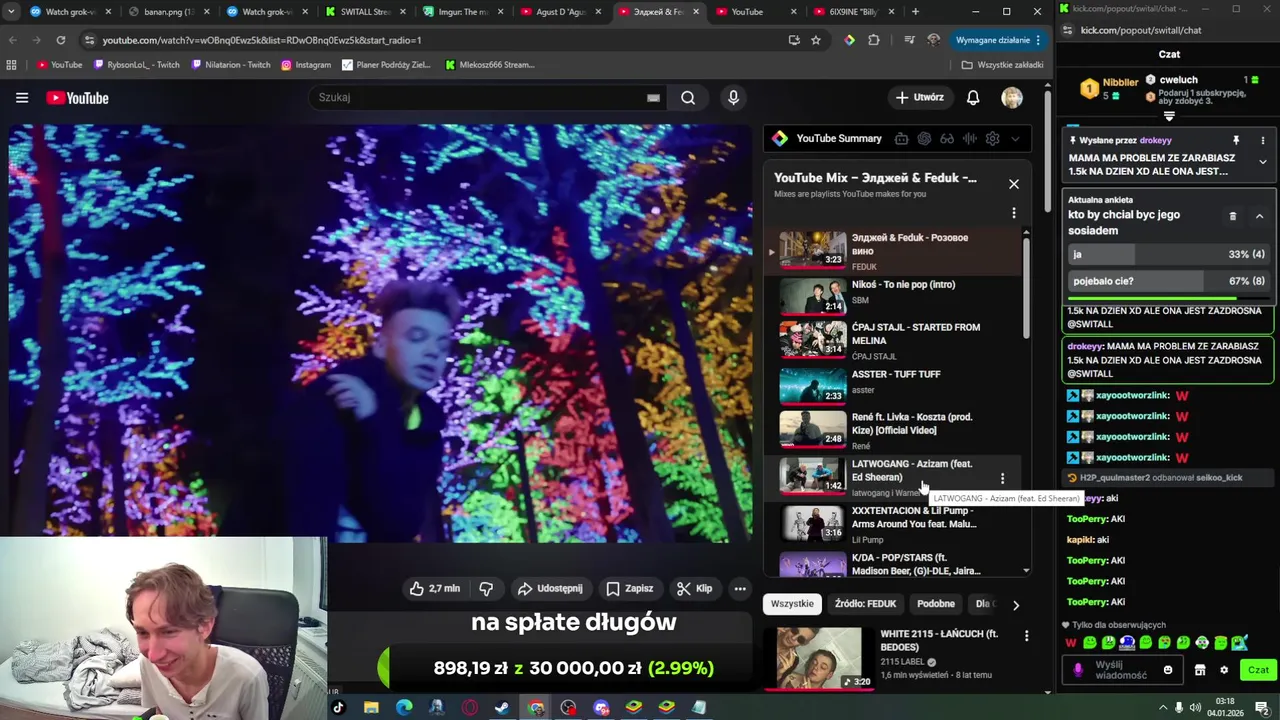The height and width of the screenshot is (720, 1280).
Task: Open Steam from the Windows taskbar
Action: [503, 708]
